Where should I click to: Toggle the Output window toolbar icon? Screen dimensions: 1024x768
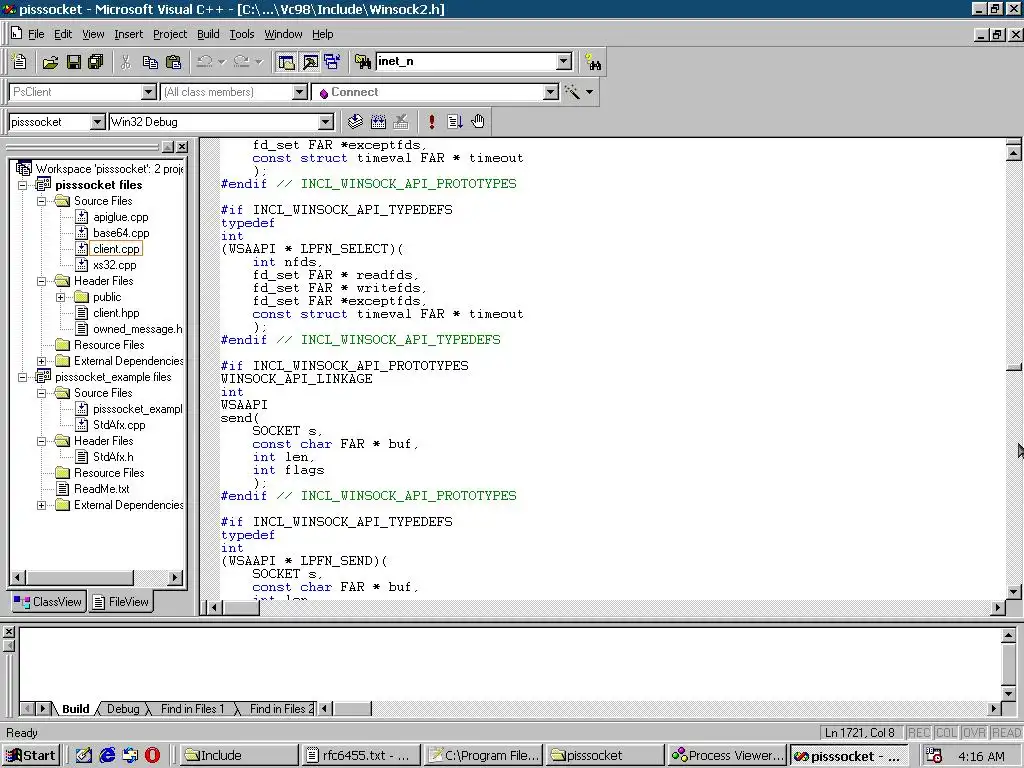(x=310, y=62)
